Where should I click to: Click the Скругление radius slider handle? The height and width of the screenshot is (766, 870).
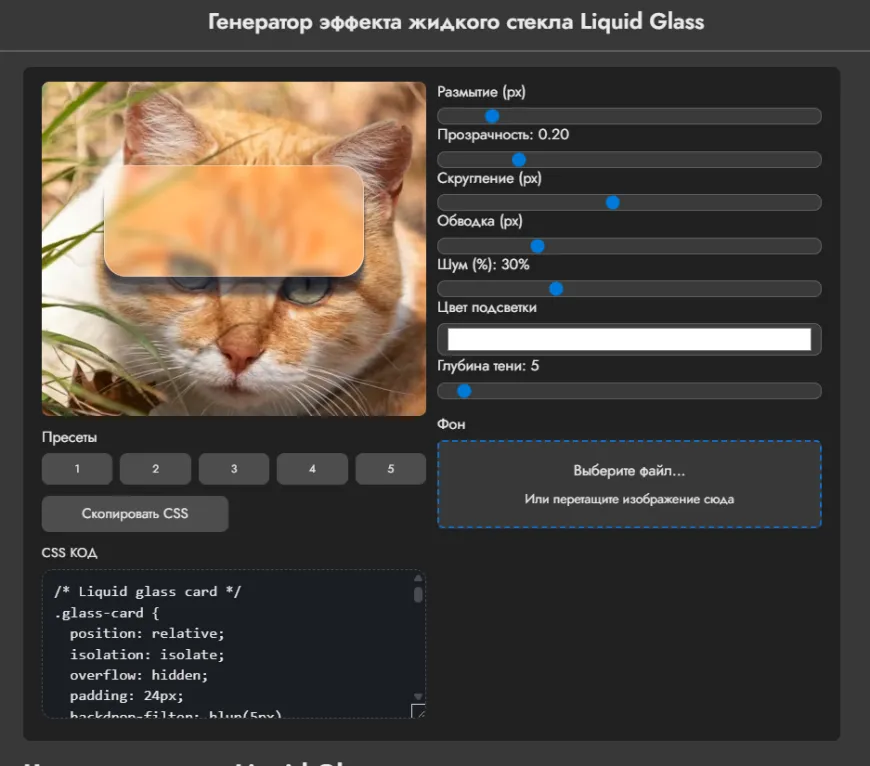click(x=613, y=203)
